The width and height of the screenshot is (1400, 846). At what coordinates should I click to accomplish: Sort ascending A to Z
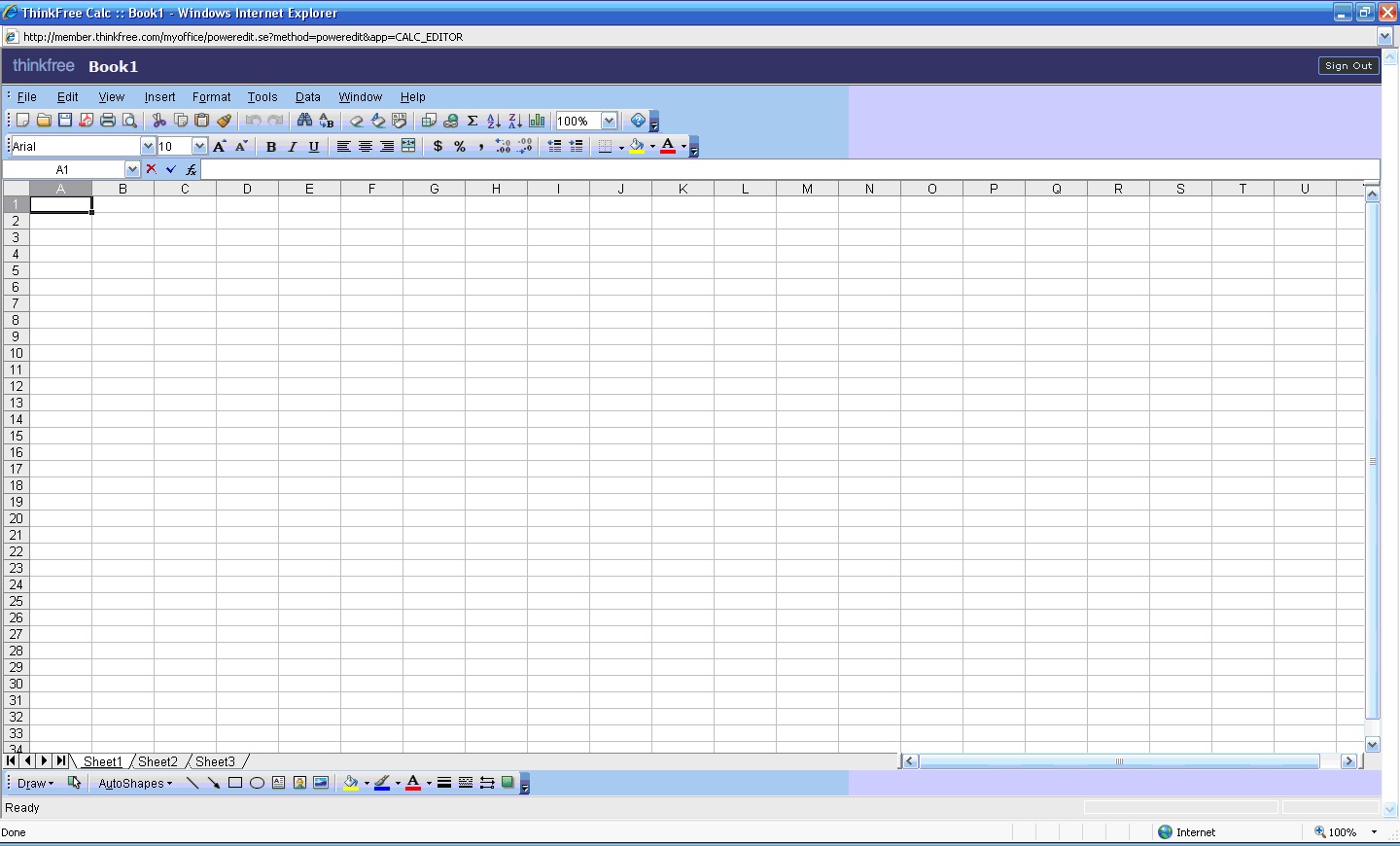point(494,121)
